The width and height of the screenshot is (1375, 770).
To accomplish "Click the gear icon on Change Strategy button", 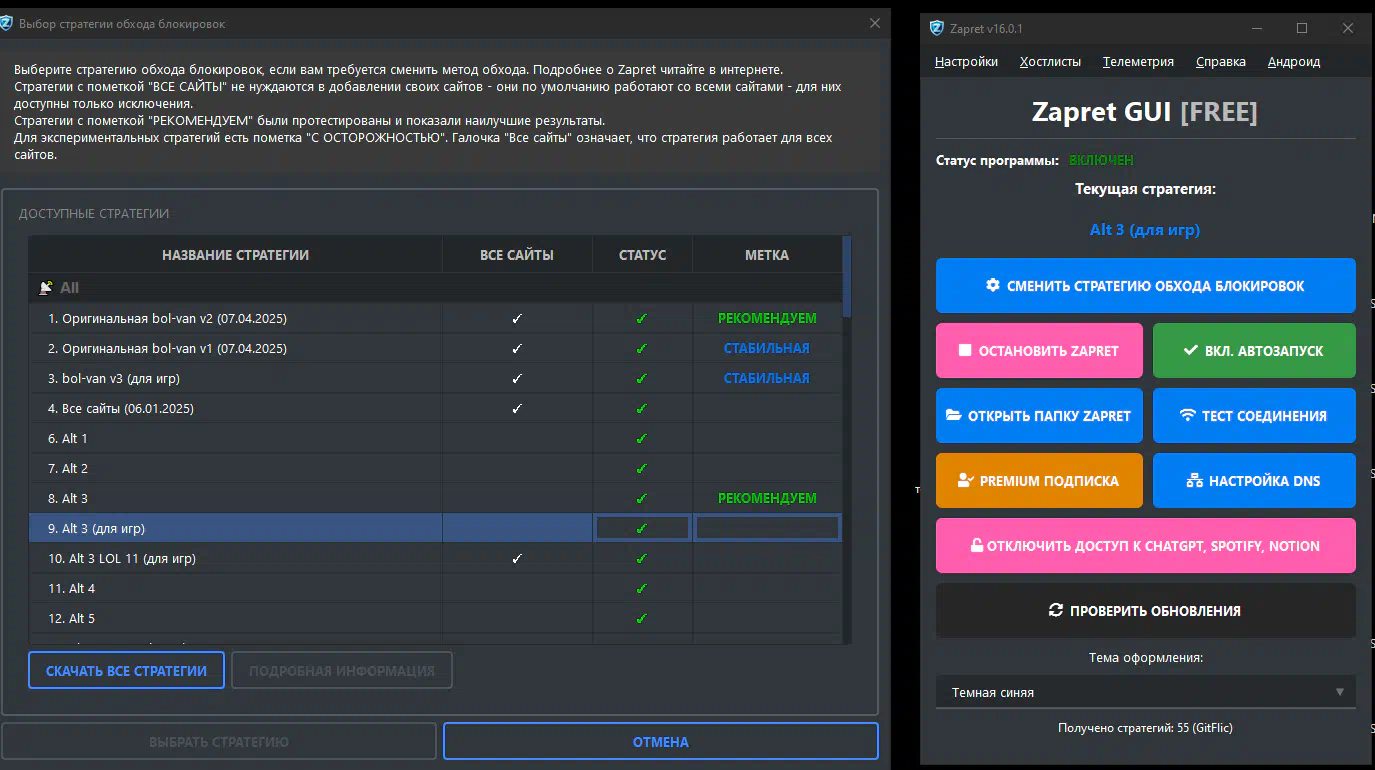I will (993, 285).
